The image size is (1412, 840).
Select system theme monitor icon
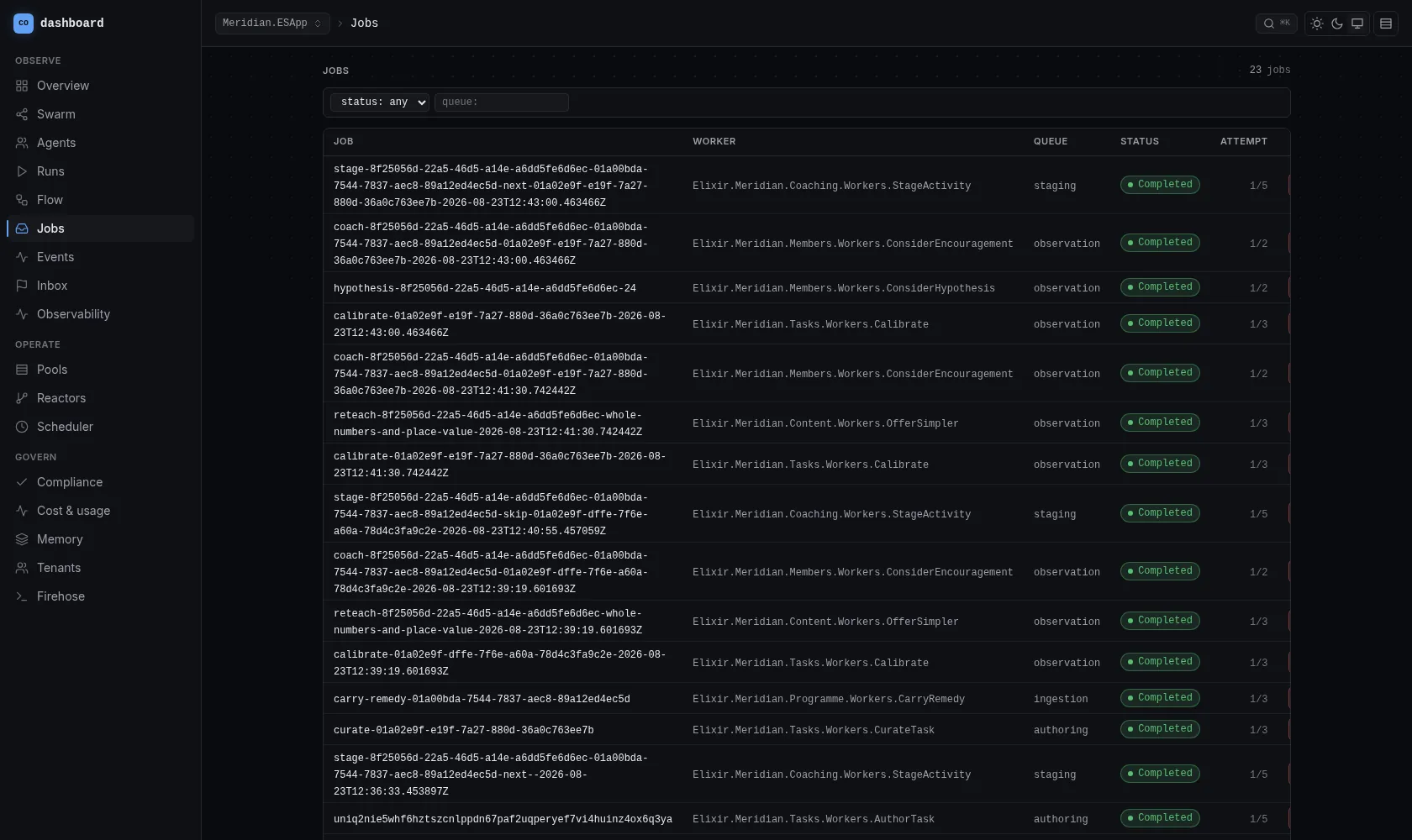[1357, 24]
